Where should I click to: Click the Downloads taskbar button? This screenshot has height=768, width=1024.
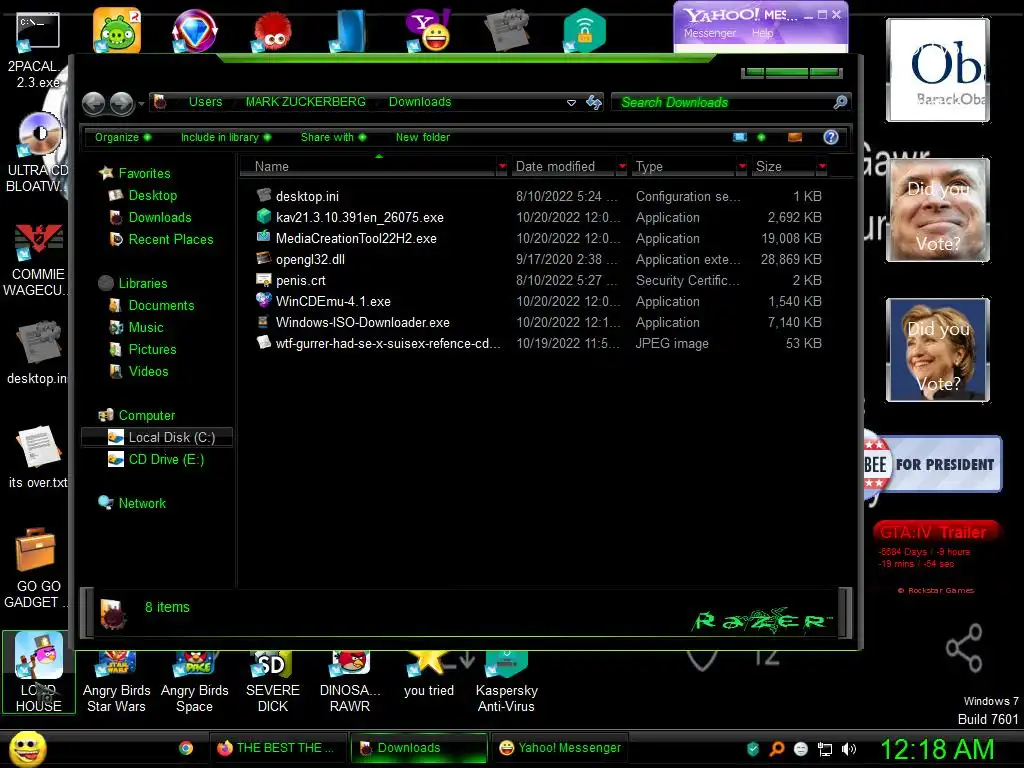(419, 748)
